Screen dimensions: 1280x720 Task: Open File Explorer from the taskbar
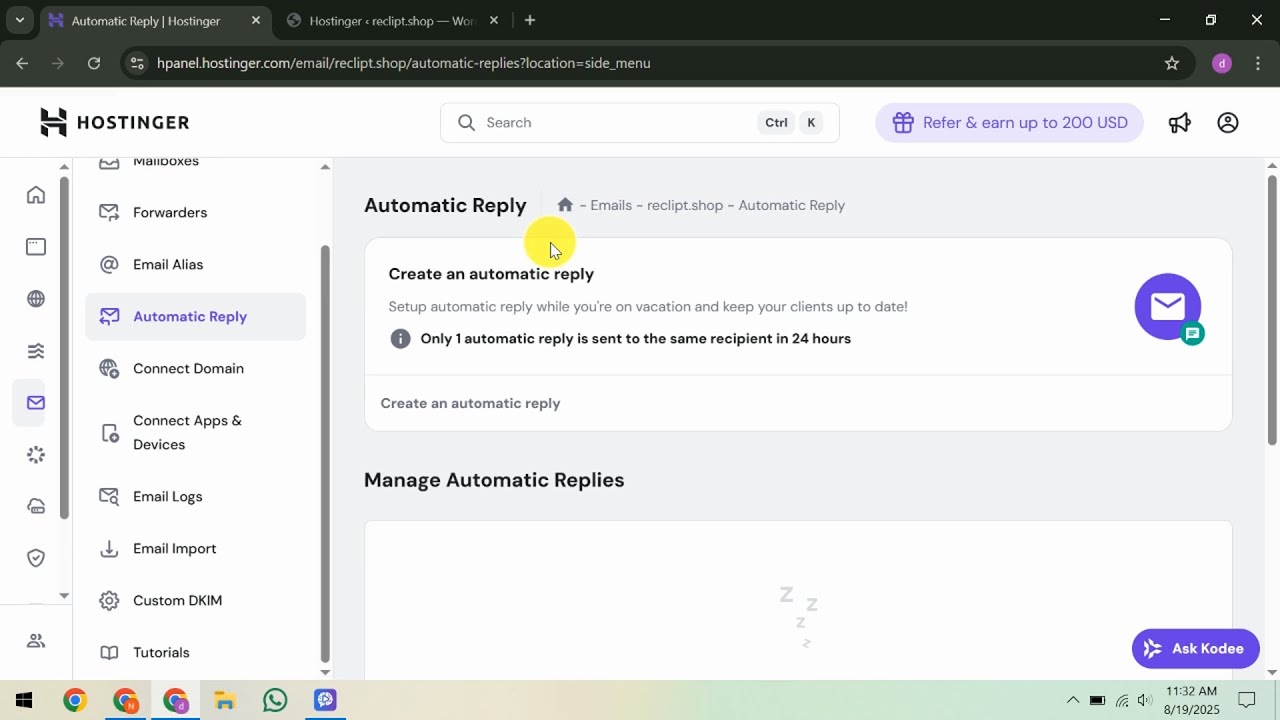225,700
